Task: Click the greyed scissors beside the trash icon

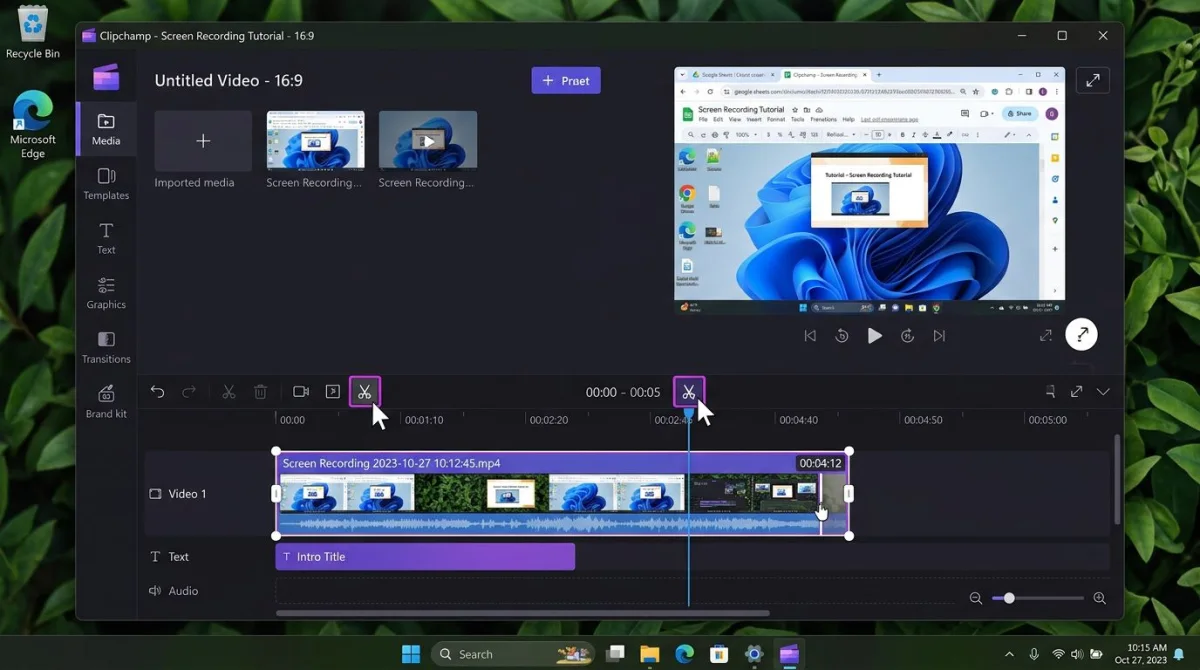Action: point(229,392)
